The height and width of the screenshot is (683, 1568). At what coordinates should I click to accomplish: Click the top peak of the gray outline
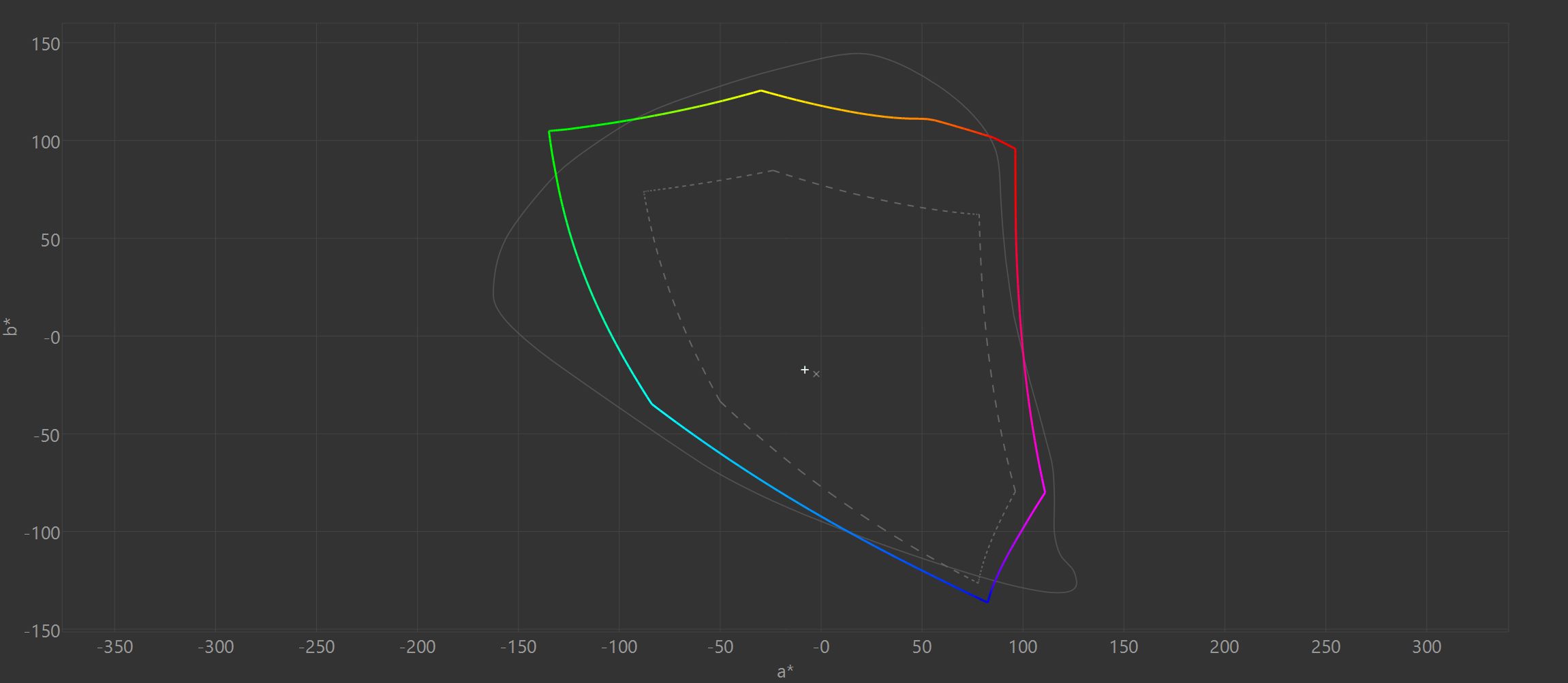click(x=857, y=54)
